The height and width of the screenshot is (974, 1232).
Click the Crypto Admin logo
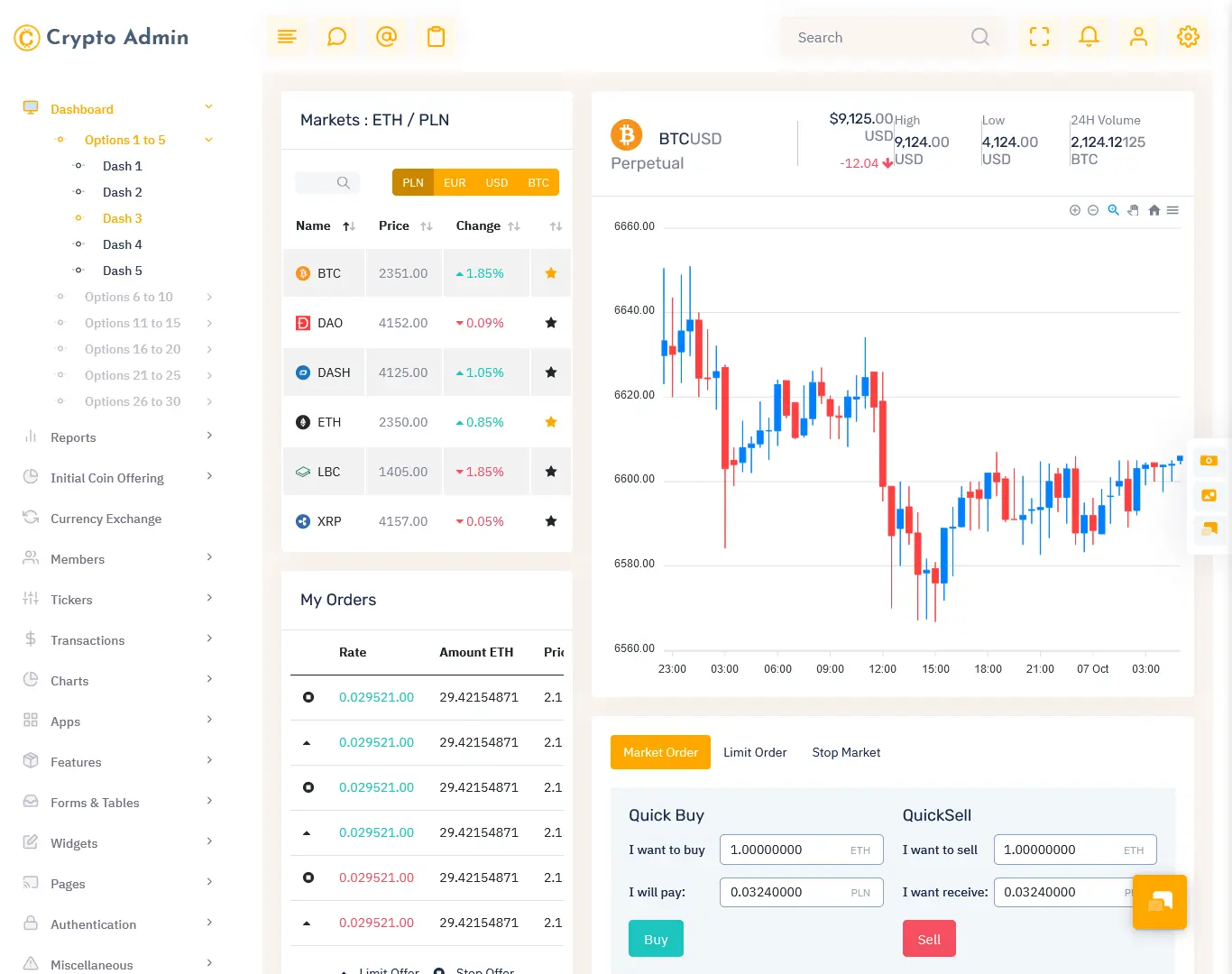click(101, 37)
